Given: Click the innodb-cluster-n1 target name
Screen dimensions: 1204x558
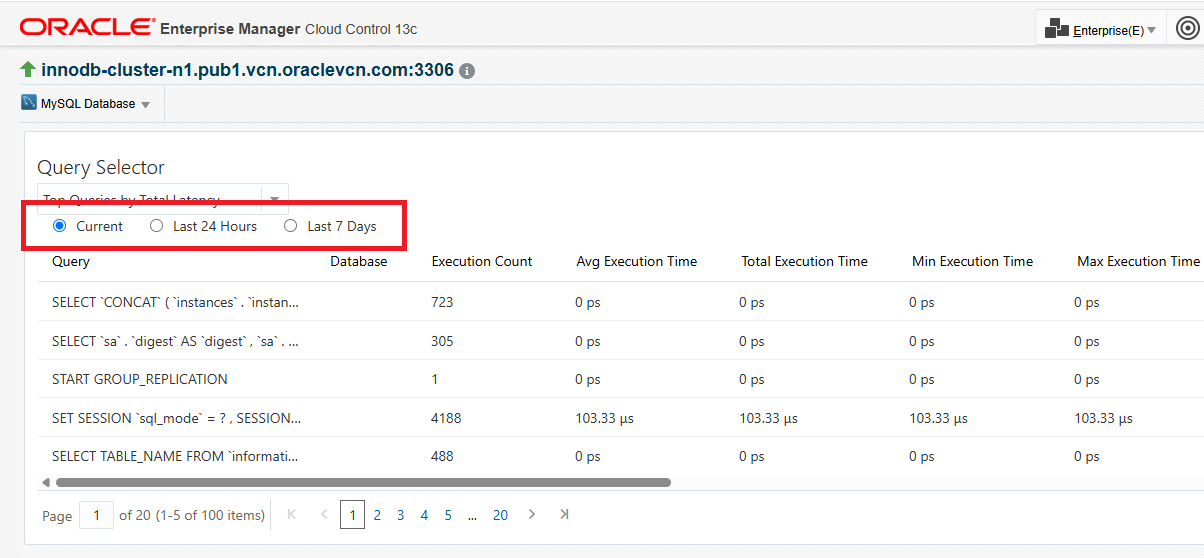Looking at the screenshot, I should point(247,70).
